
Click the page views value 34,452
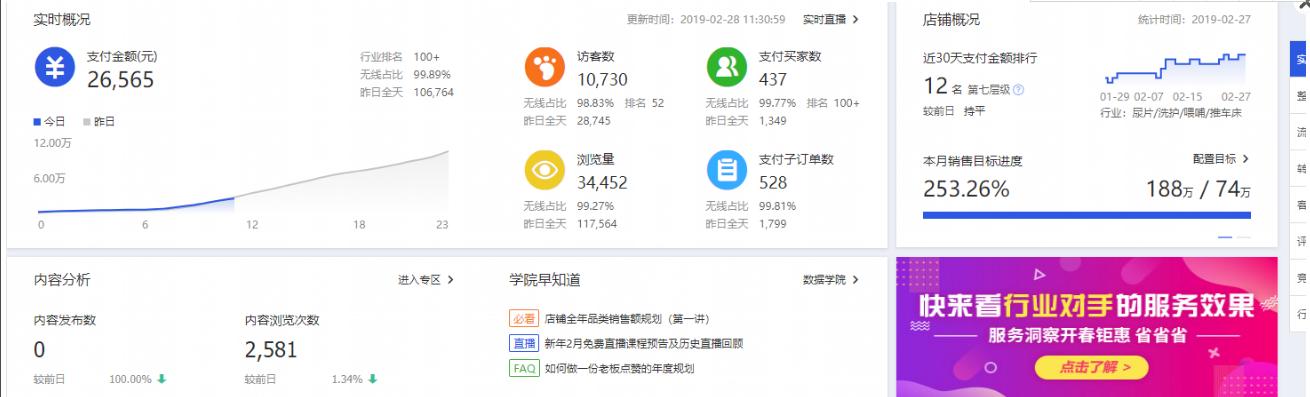[602, 182]
